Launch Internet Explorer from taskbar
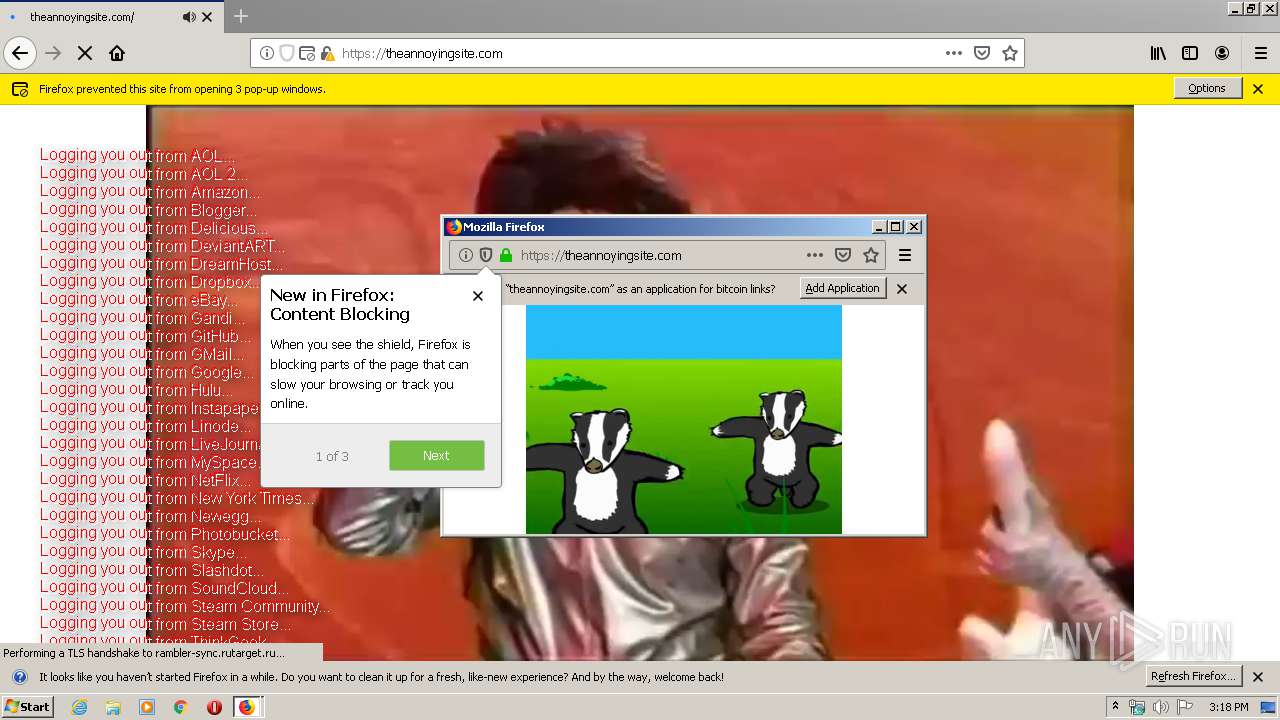 (79, 707)
